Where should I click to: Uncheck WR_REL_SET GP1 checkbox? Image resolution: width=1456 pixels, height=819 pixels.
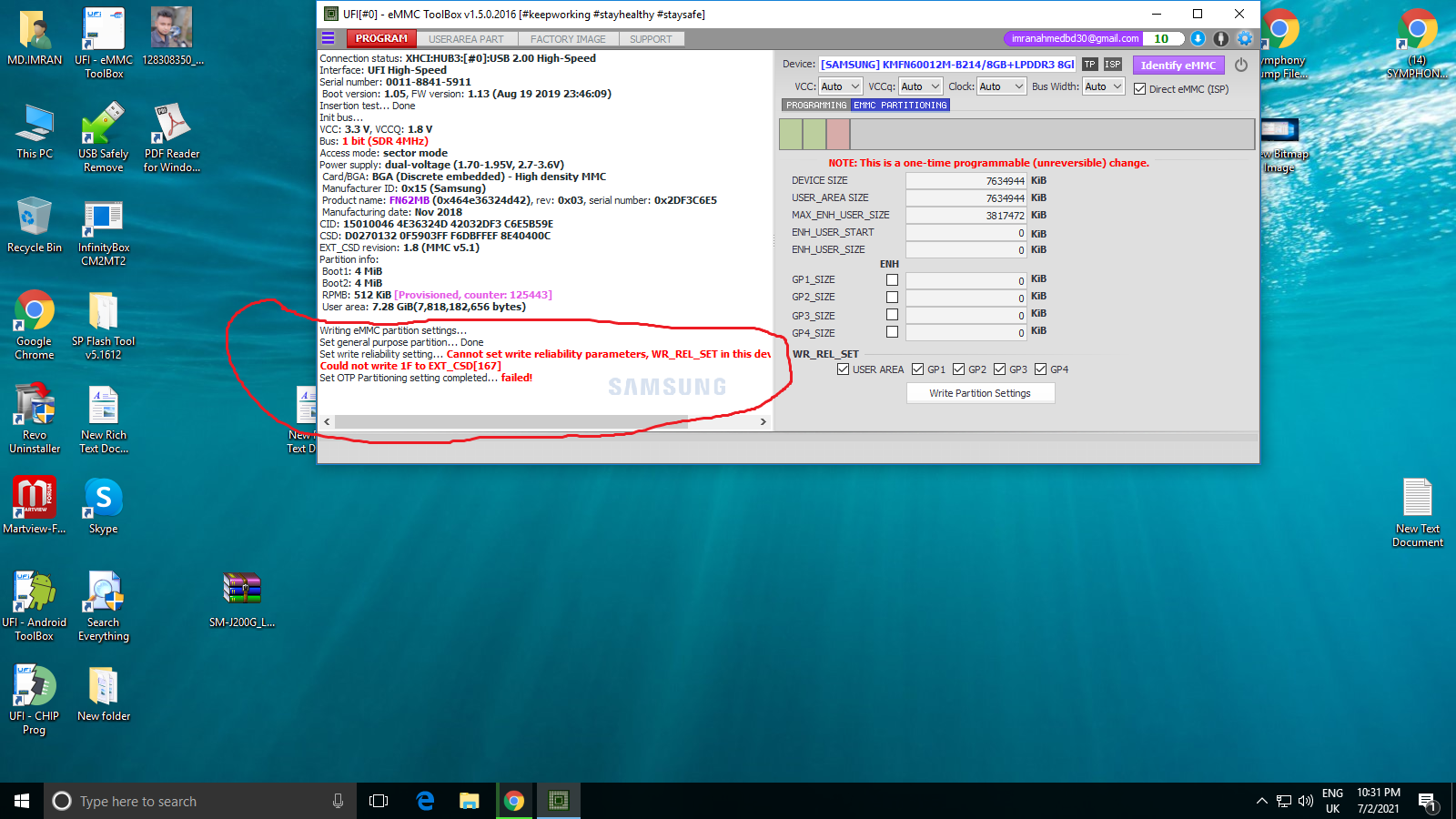[917, 369]
